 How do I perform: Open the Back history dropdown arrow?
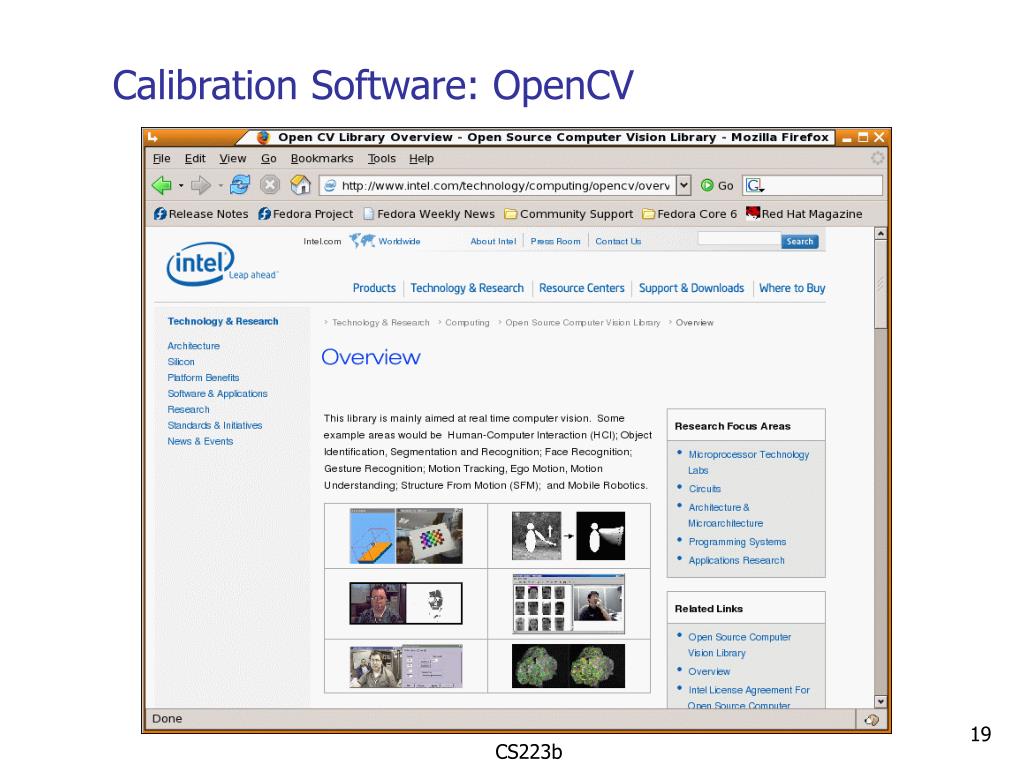[x=181, y=185]
